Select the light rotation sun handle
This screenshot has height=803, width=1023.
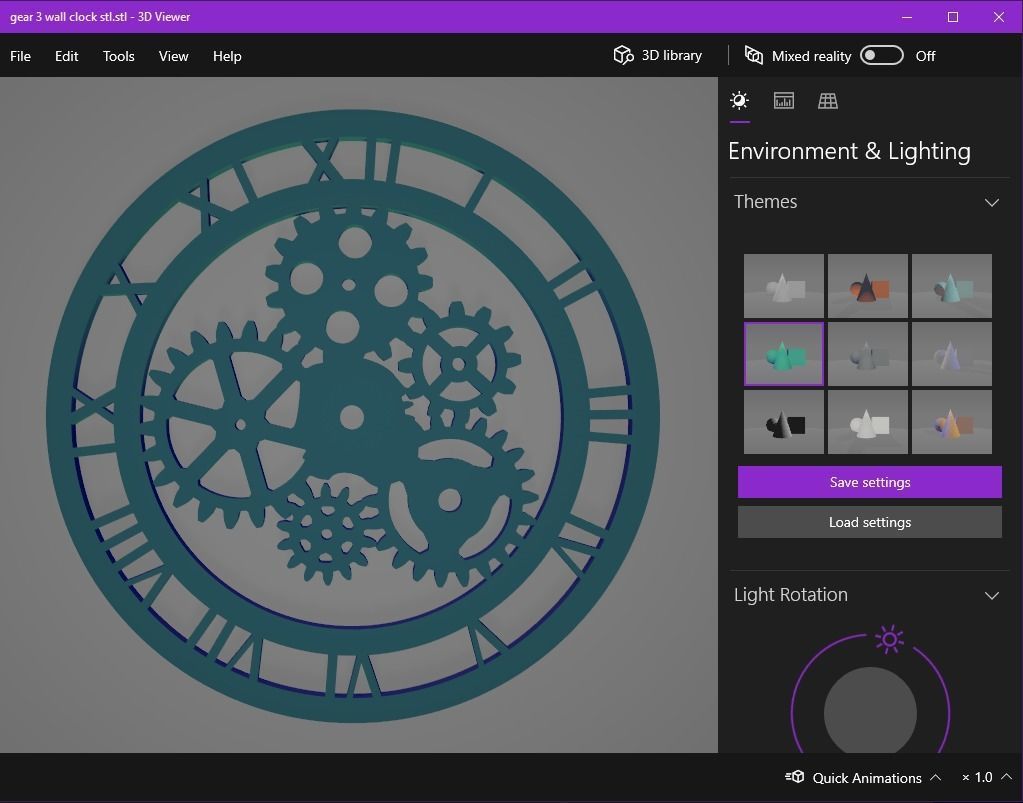(x=888, y=639)
